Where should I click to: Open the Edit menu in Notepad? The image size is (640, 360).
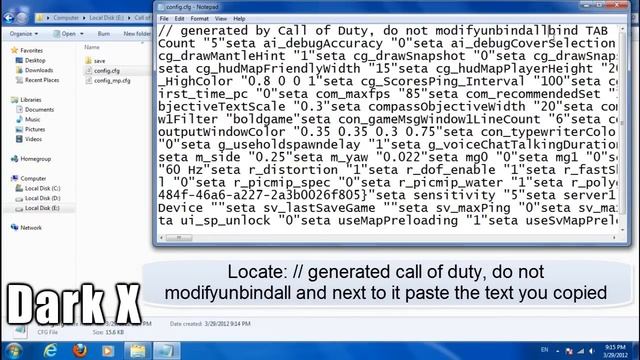pos(179,19)
